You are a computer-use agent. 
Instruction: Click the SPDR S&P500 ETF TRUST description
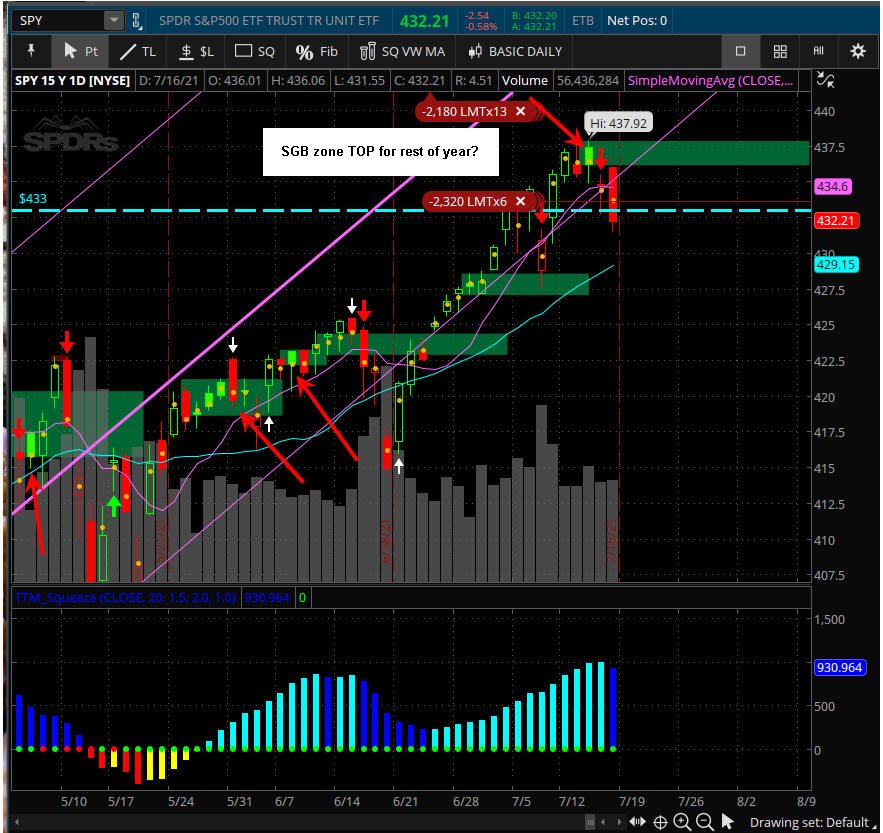269,21
